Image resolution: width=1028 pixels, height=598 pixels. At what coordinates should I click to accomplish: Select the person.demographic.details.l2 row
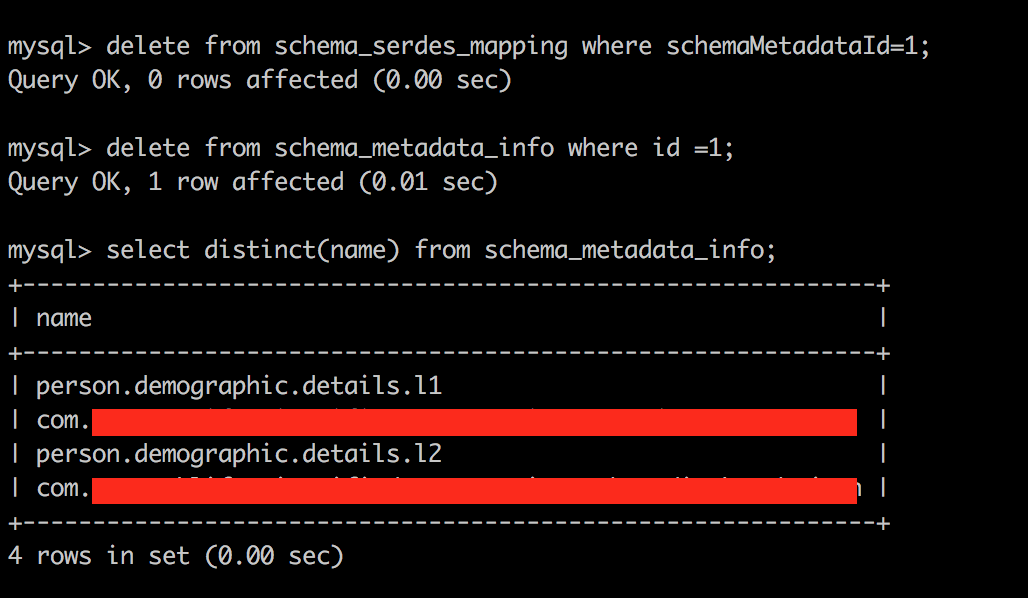(x=239, y=454)
